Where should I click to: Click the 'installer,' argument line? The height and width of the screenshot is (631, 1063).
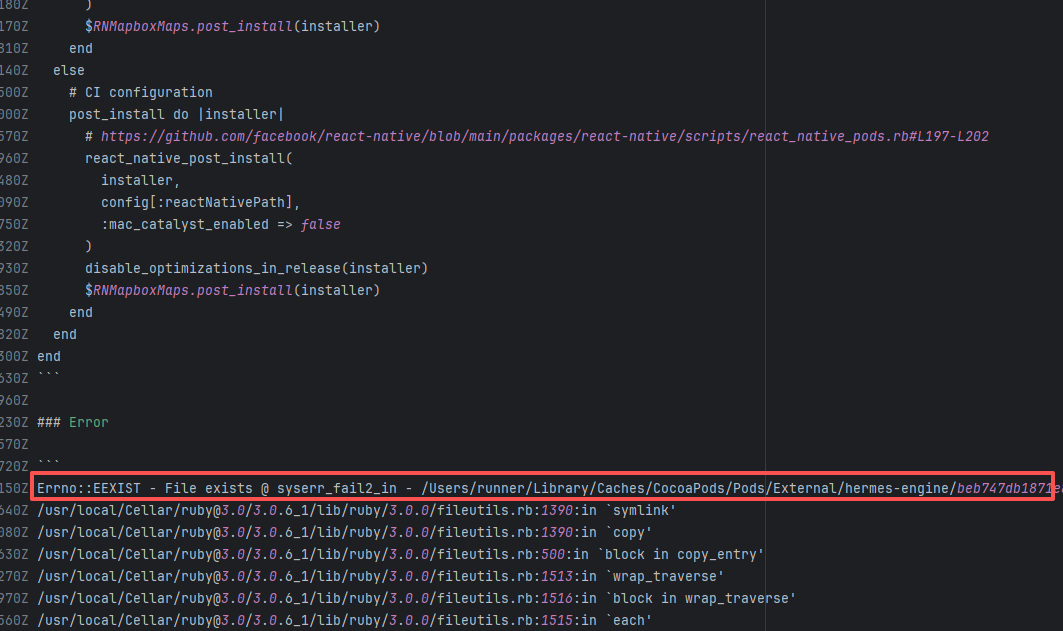[x=140, y=180]
